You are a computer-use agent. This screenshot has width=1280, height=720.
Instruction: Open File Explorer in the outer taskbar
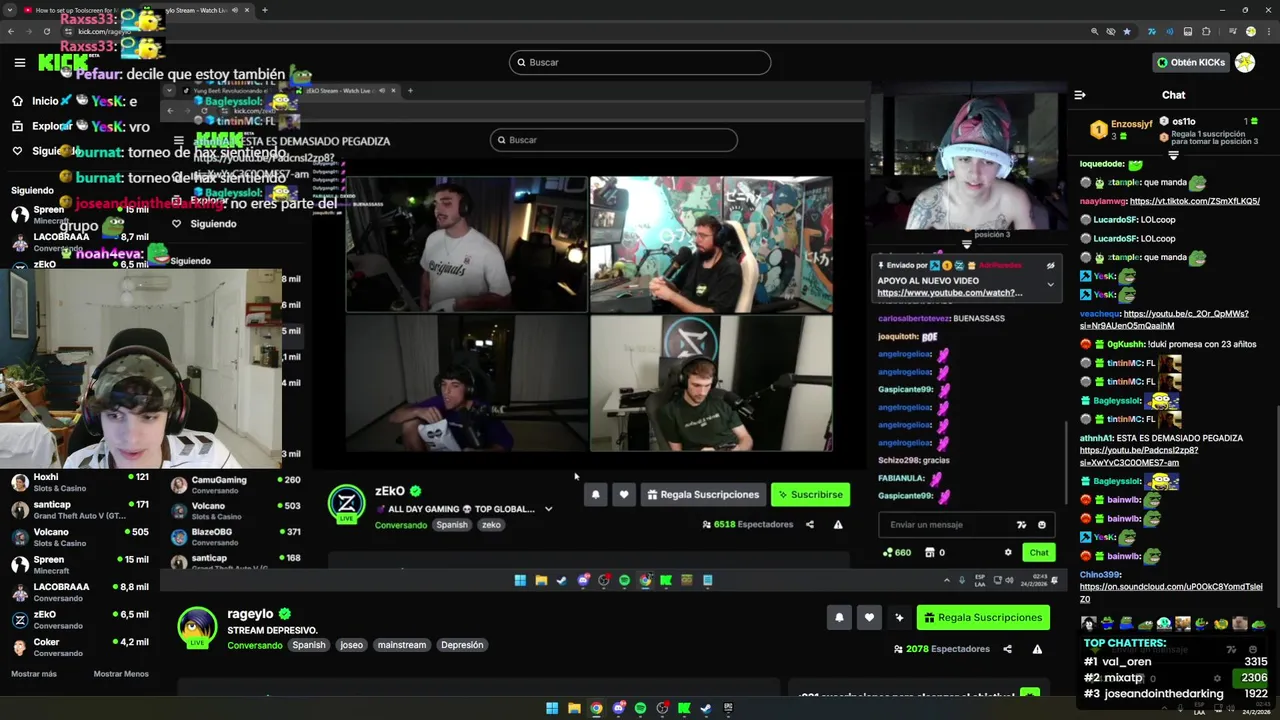pyautogui.click(x=574, y=708)
